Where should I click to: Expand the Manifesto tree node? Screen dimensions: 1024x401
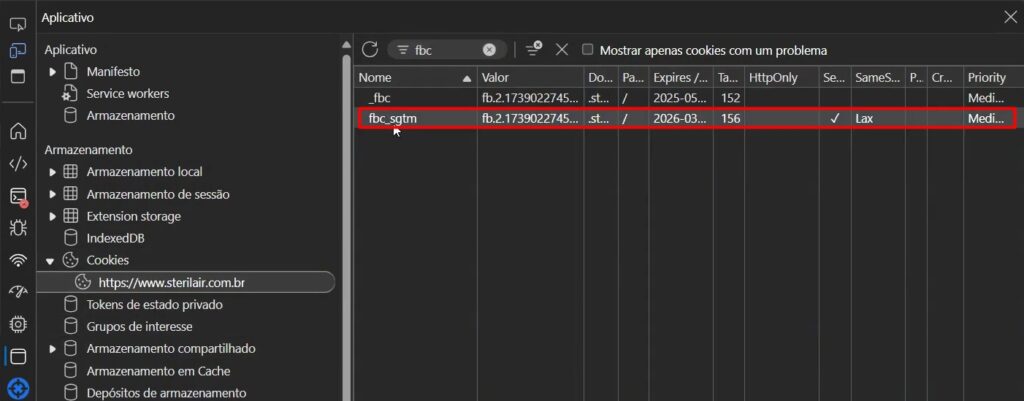coord(53,72)
